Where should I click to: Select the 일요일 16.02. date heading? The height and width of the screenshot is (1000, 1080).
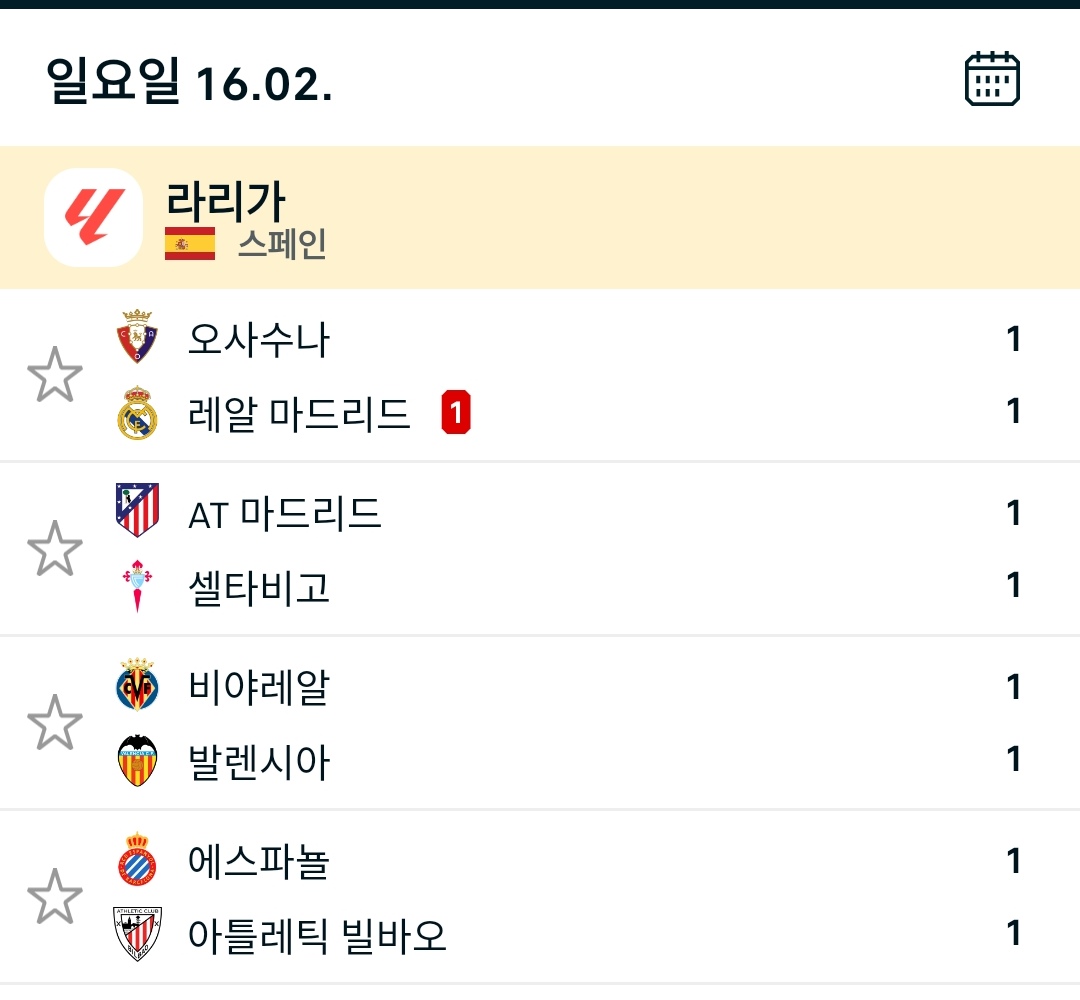pos(189,82)
